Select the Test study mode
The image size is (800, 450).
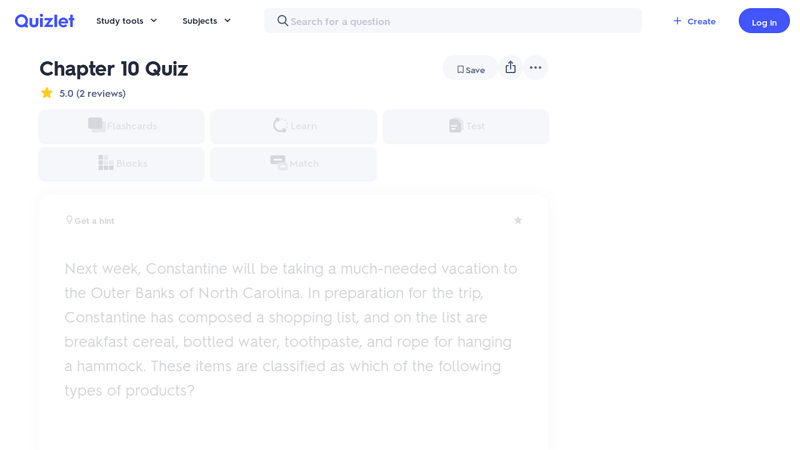(x=466, y=126)
